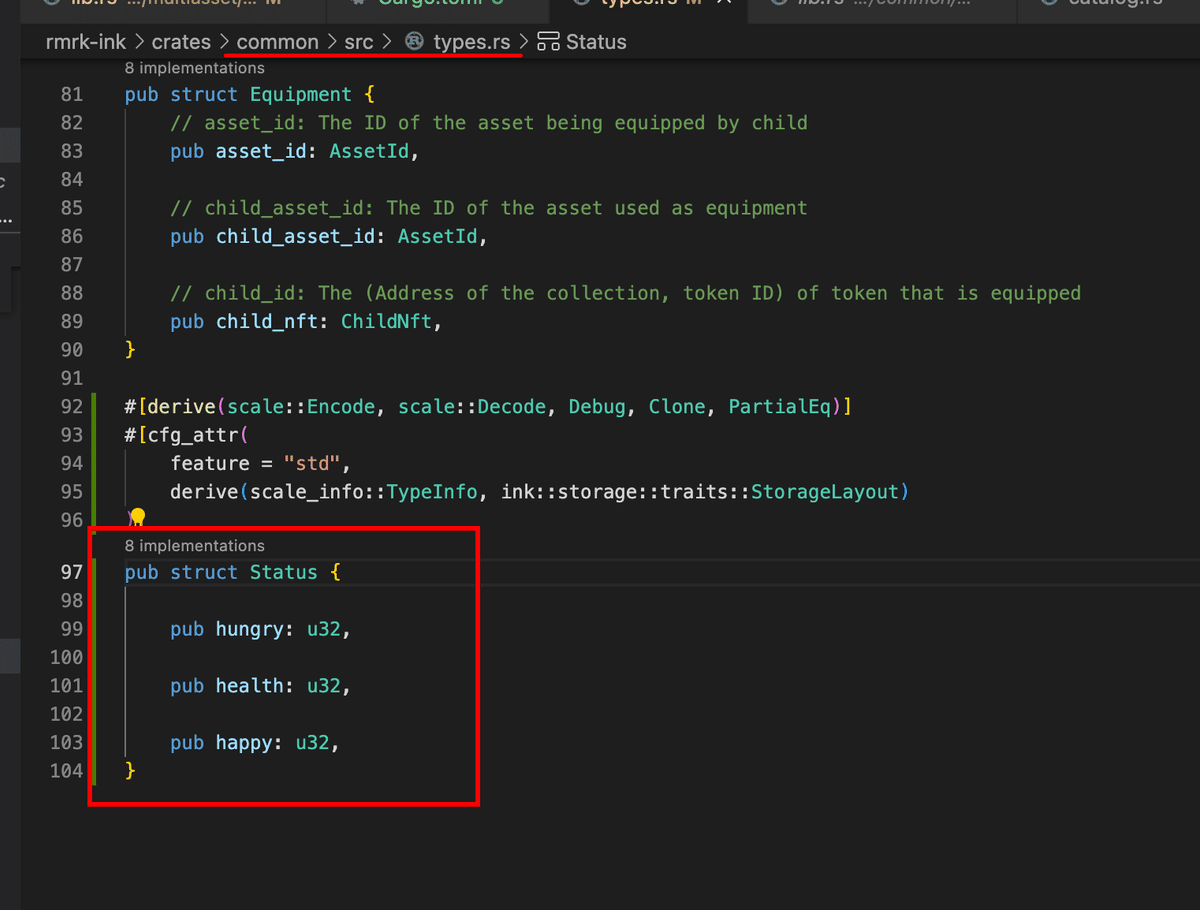The height and width of the screenshot is (910, 1200).
Task: Click Clone in the derive list
Action: [x=677, y=407]
